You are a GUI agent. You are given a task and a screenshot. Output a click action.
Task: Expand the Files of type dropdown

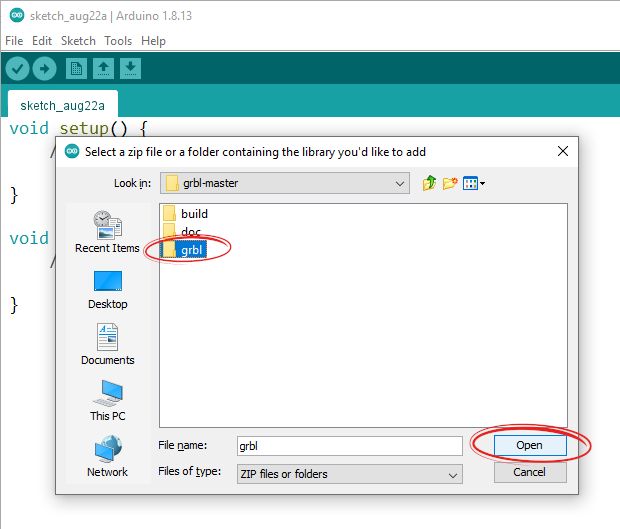(x=350, y=474)
